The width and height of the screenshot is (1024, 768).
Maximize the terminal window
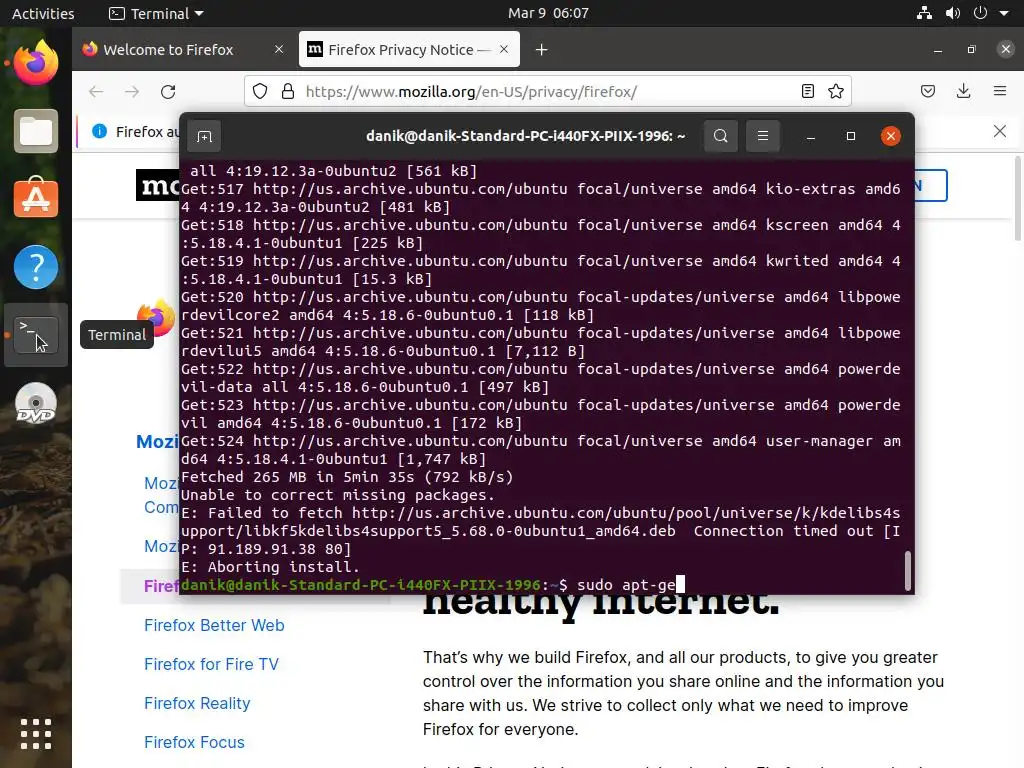click(x=850, y=136)
